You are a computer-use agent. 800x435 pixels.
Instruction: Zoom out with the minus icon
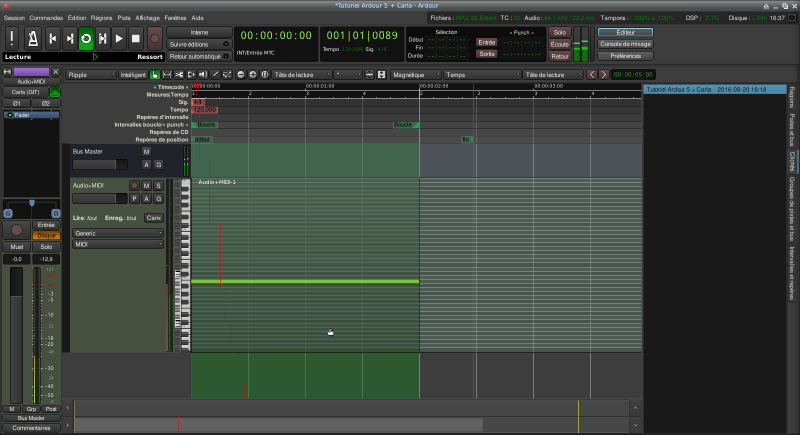[x=241, y=75]
